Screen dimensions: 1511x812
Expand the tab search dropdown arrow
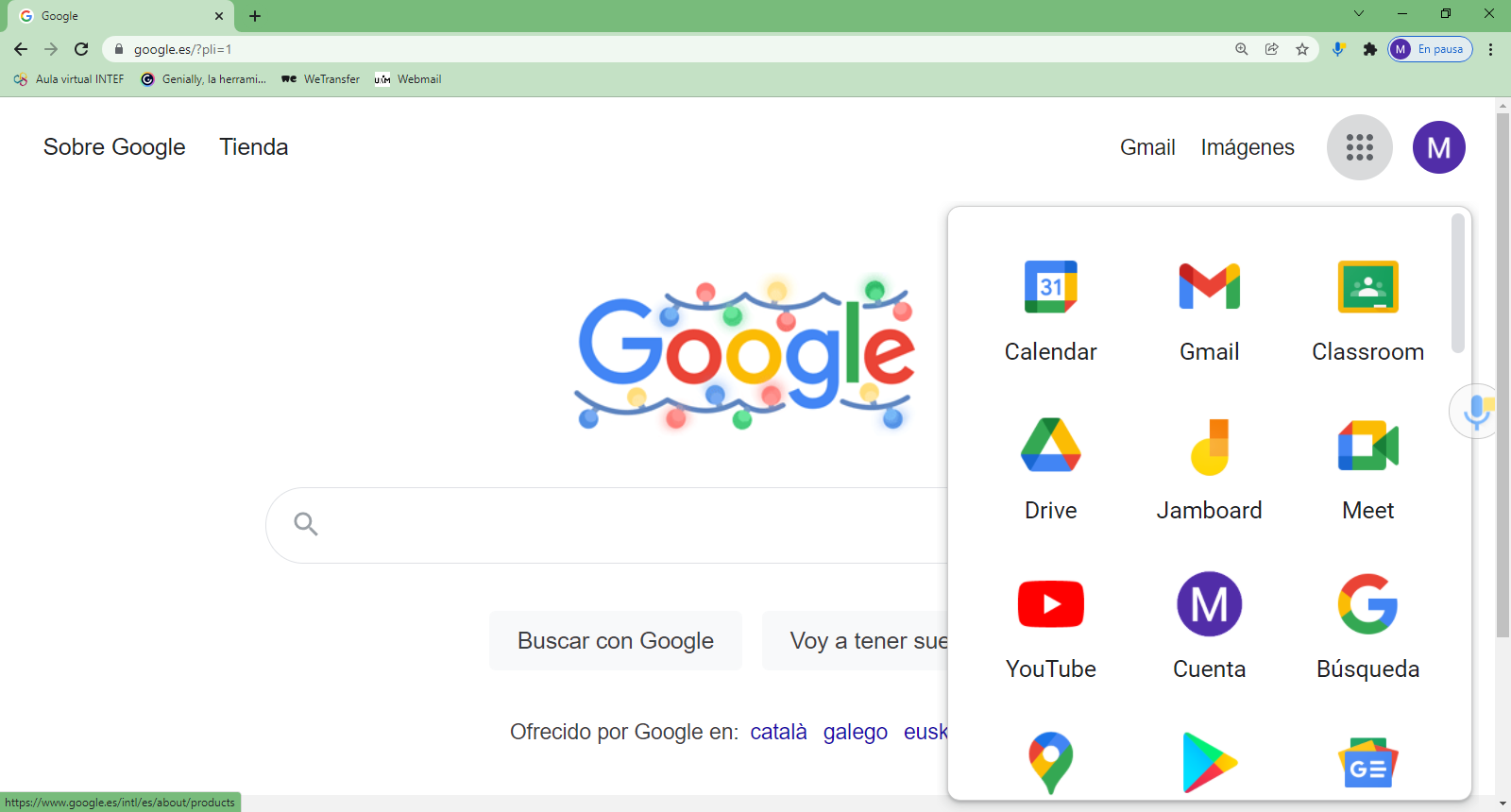1359,13
